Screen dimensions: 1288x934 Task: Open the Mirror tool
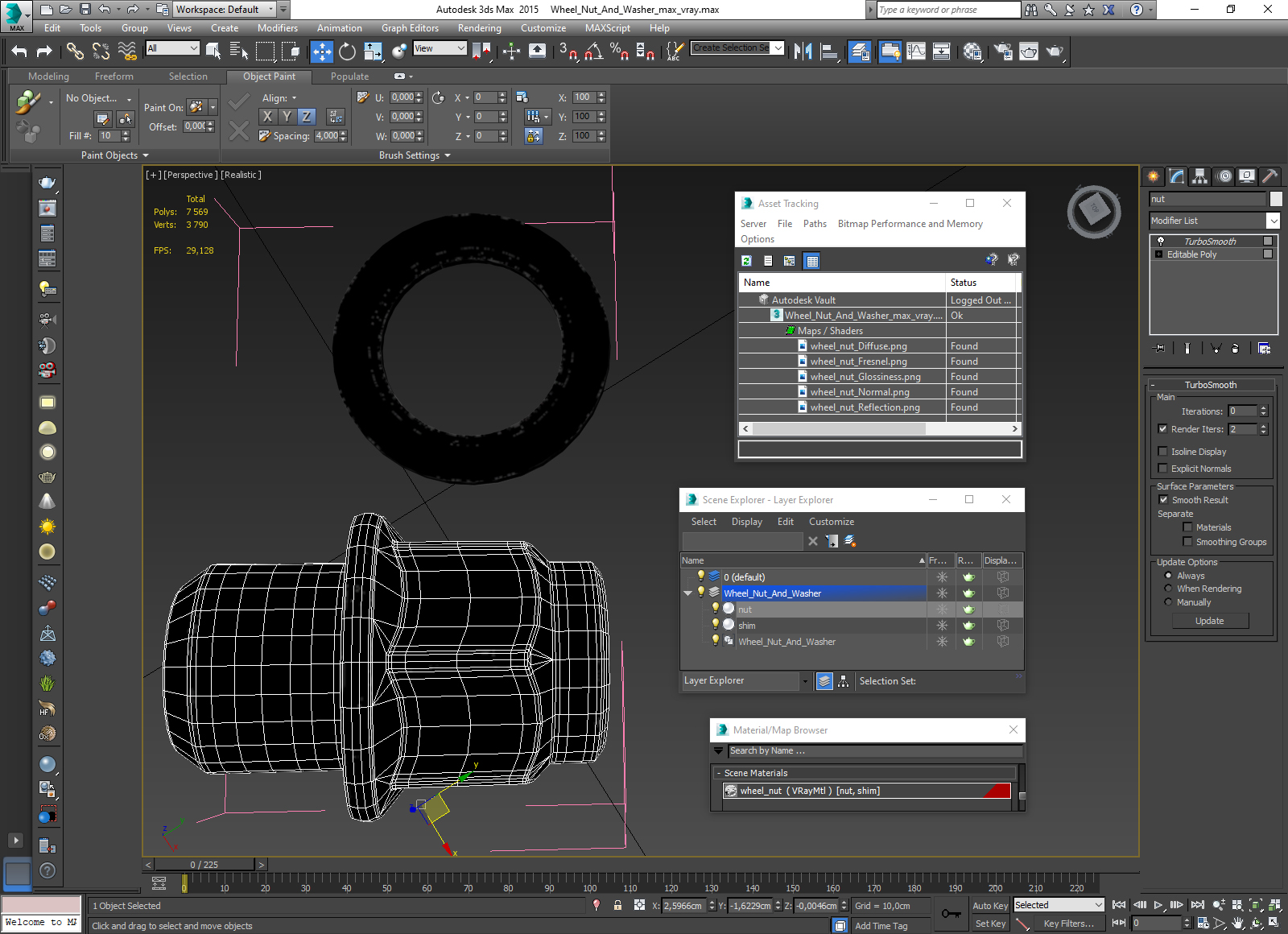click(x=803, y=52)
